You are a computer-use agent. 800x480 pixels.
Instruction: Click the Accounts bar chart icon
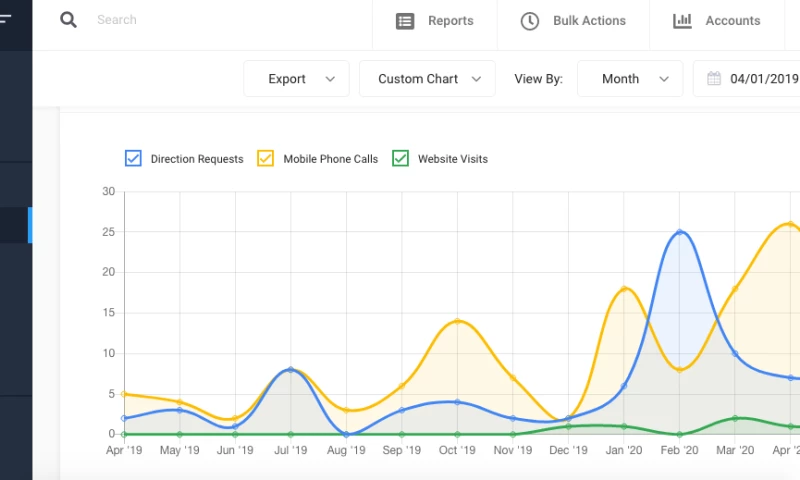pos(682,21)
